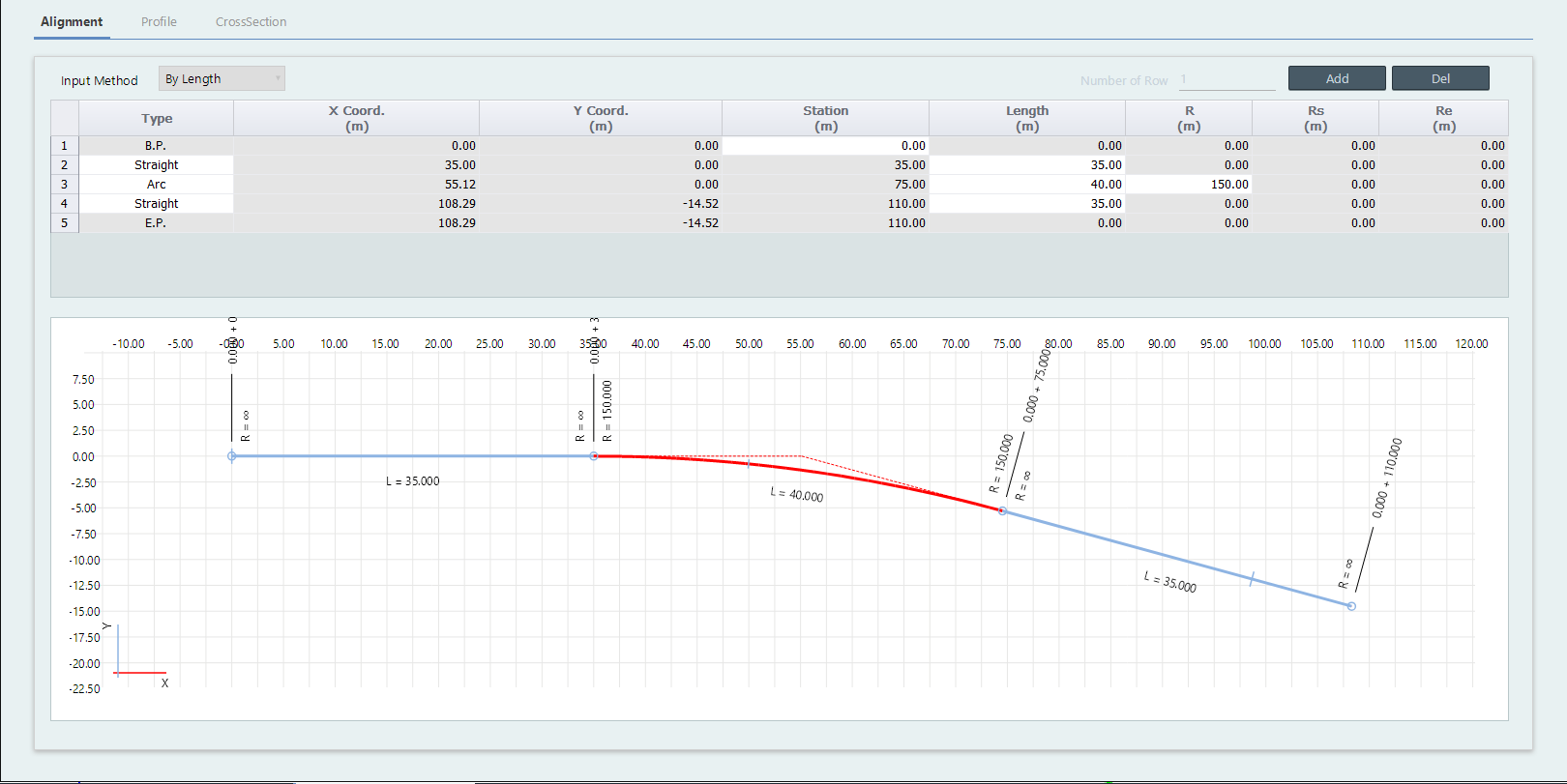Click the Station cell 75.00
This screenshot has height=784, width=1567.
[825, 185]
